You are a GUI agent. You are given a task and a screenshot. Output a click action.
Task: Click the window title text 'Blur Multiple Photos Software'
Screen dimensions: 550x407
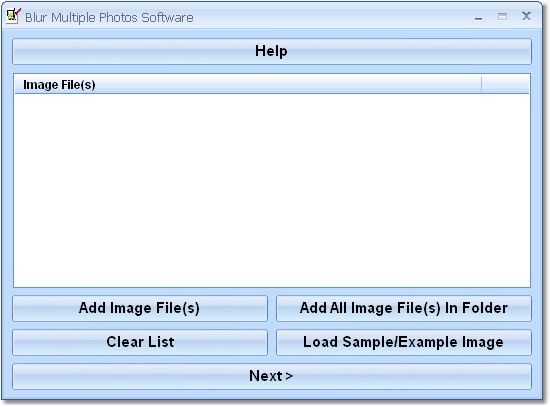pos(109,18)
